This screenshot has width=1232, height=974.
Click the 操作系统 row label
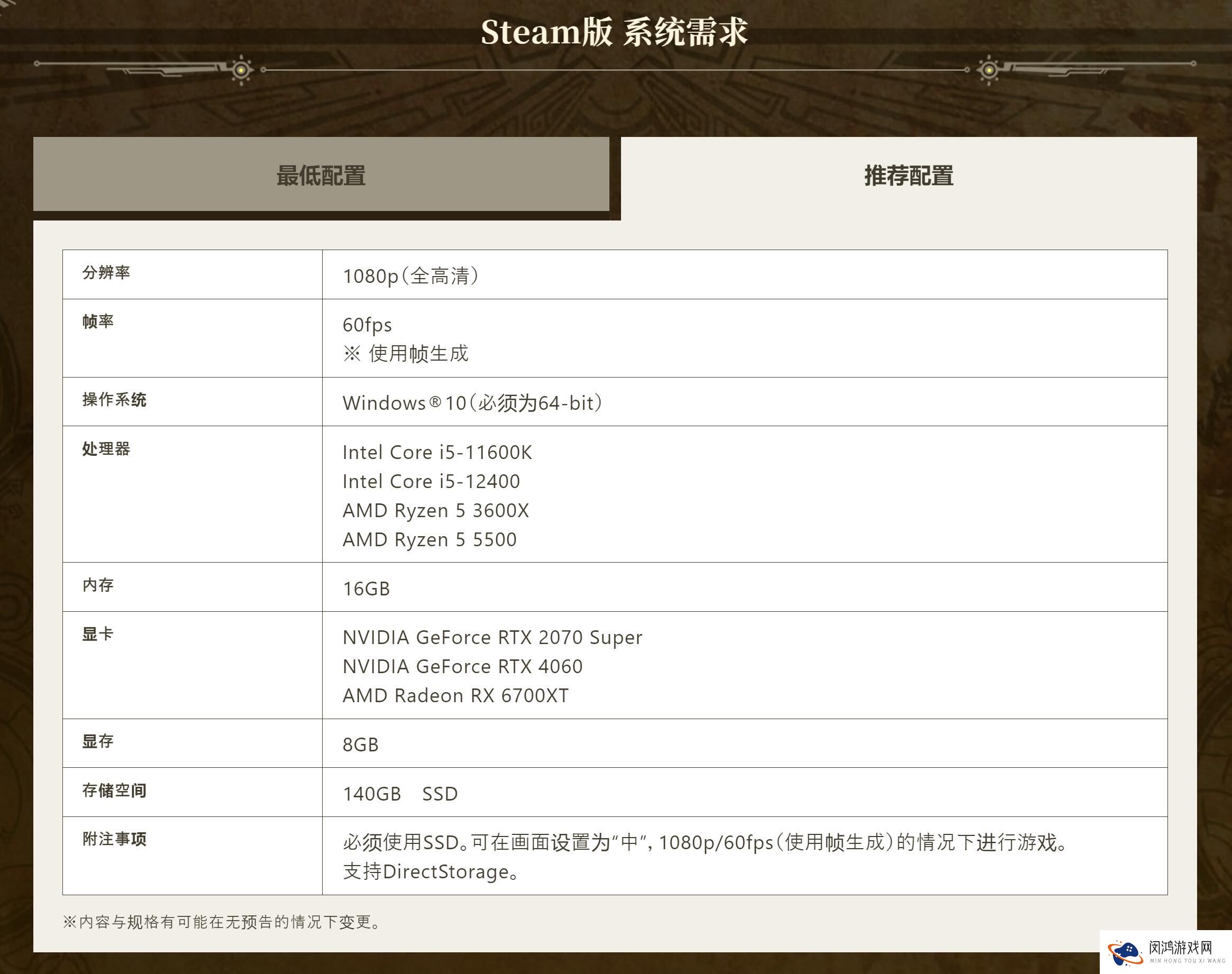click(x=114, y=400)
